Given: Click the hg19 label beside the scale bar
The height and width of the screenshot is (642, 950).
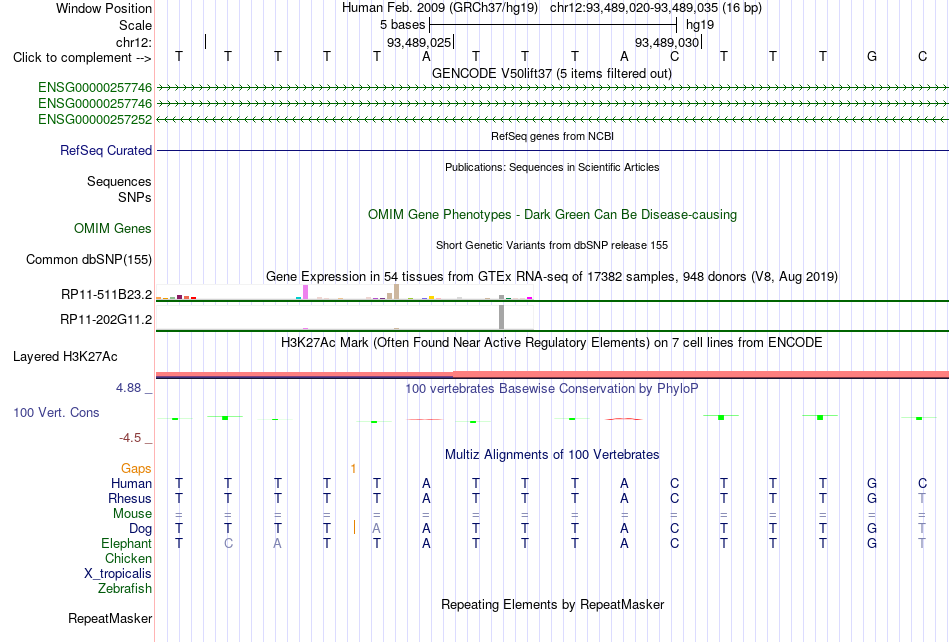Looking at the screenshot, I should (x=700, y=25).
